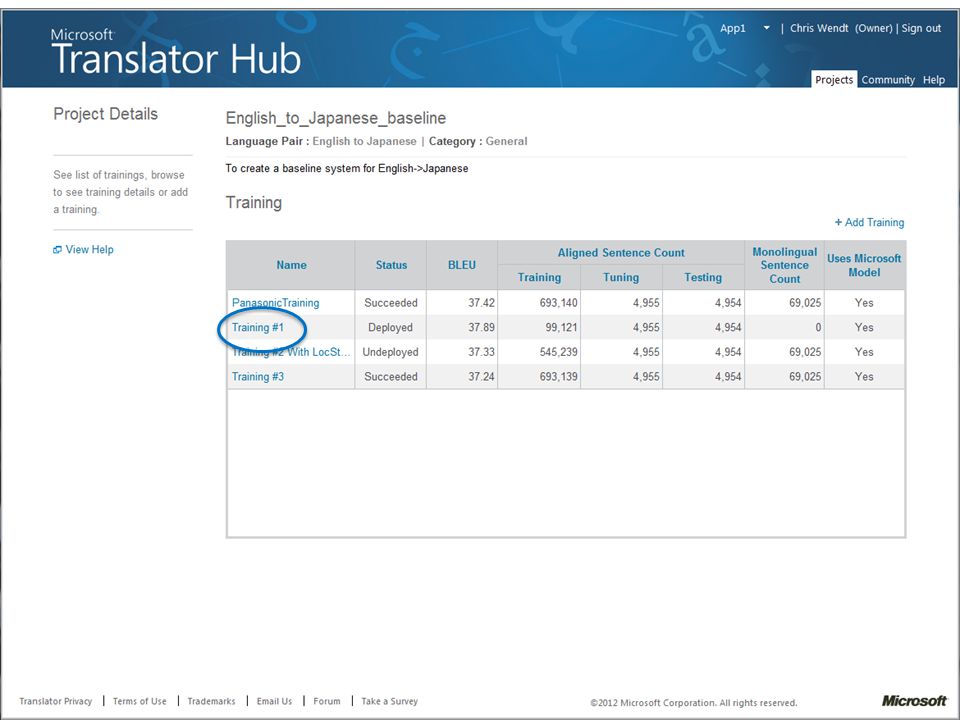Select the BLEU value 37.89
Screen dimensions: 960x720
481,328
